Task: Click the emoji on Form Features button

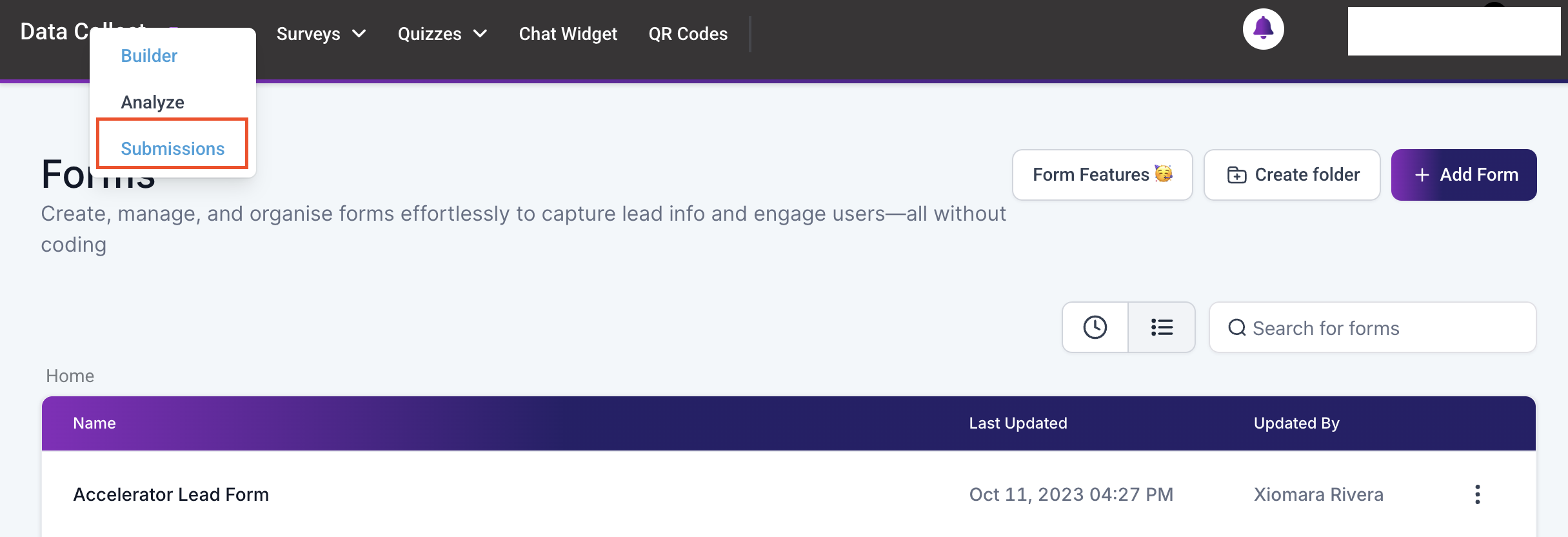Action: [x=1164, y=174]
